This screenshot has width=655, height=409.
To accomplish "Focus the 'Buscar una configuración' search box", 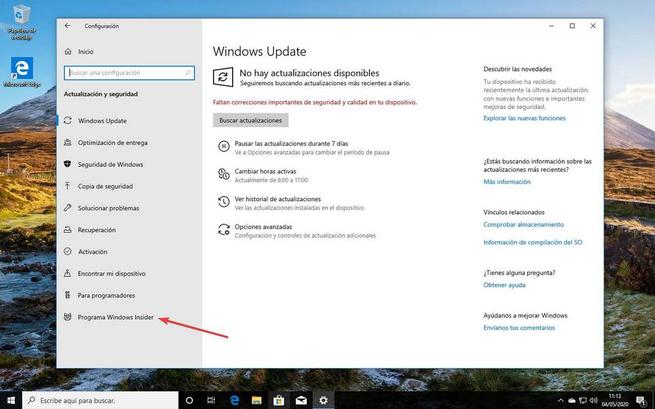I will 129,73.
